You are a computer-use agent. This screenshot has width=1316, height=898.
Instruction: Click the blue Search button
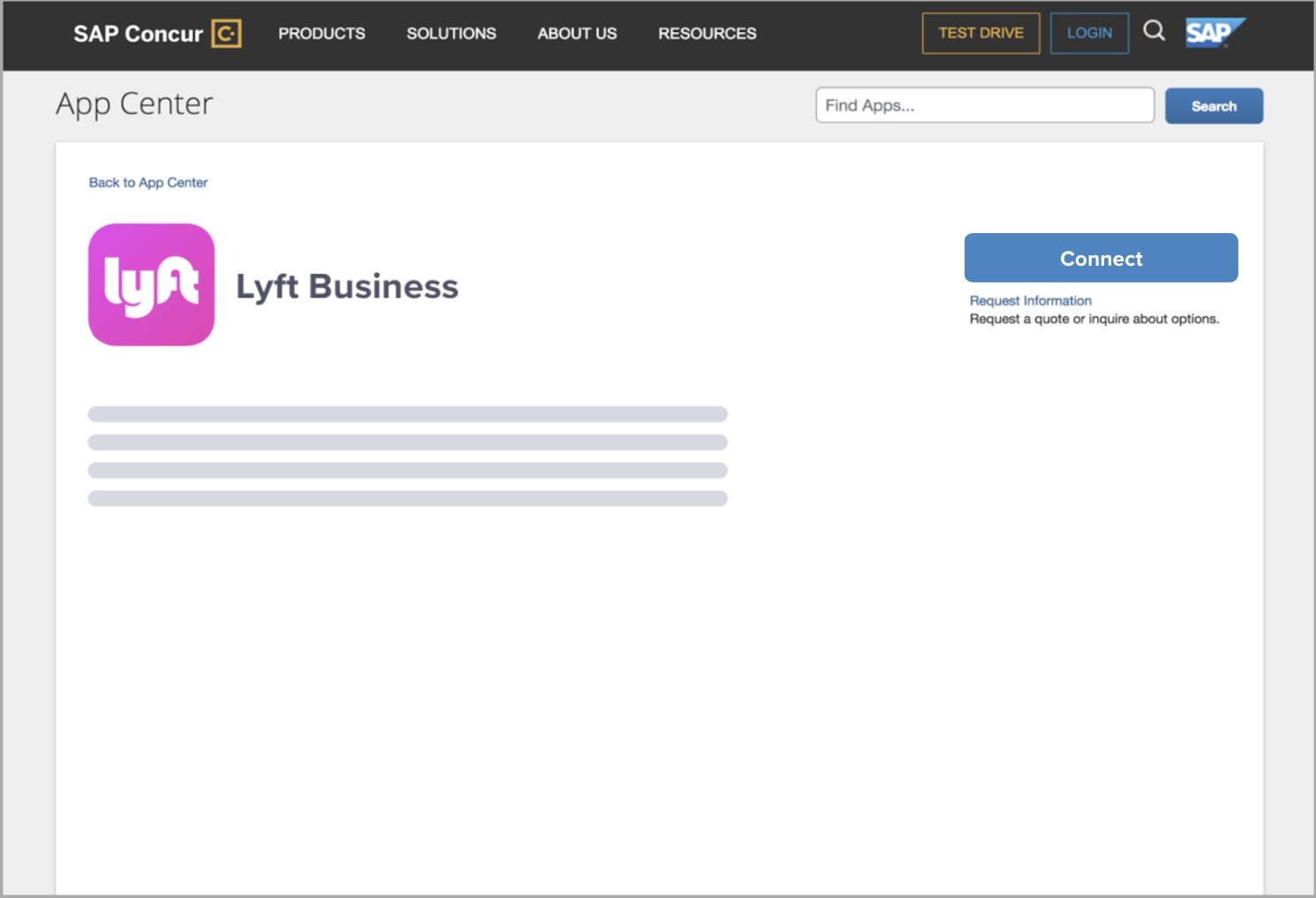click(1214, 106)
